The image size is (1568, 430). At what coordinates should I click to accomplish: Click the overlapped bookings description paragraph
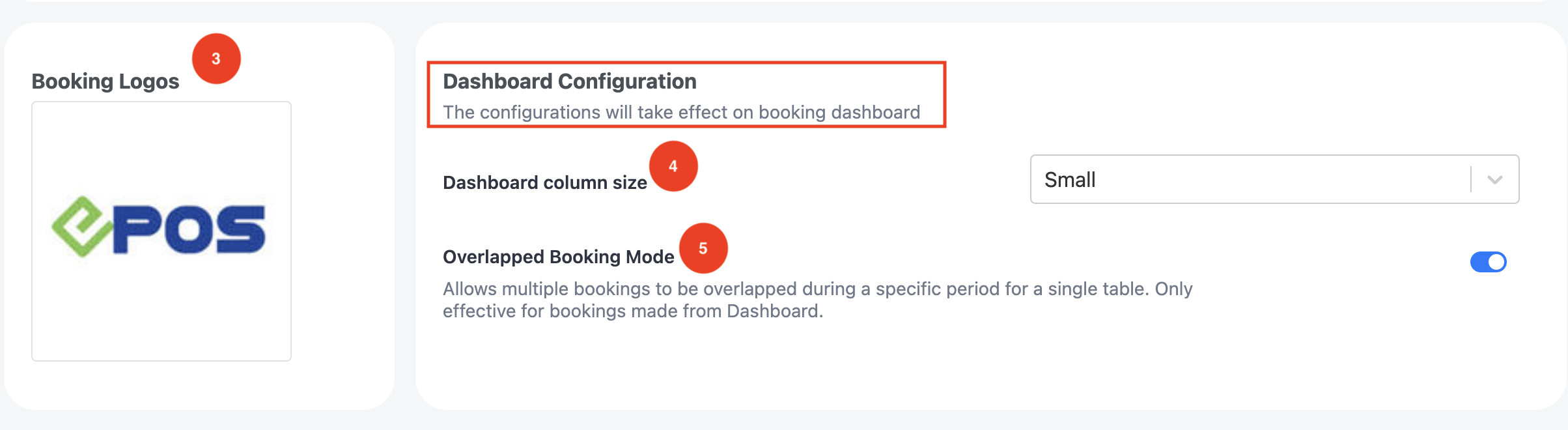click(818, 300)
